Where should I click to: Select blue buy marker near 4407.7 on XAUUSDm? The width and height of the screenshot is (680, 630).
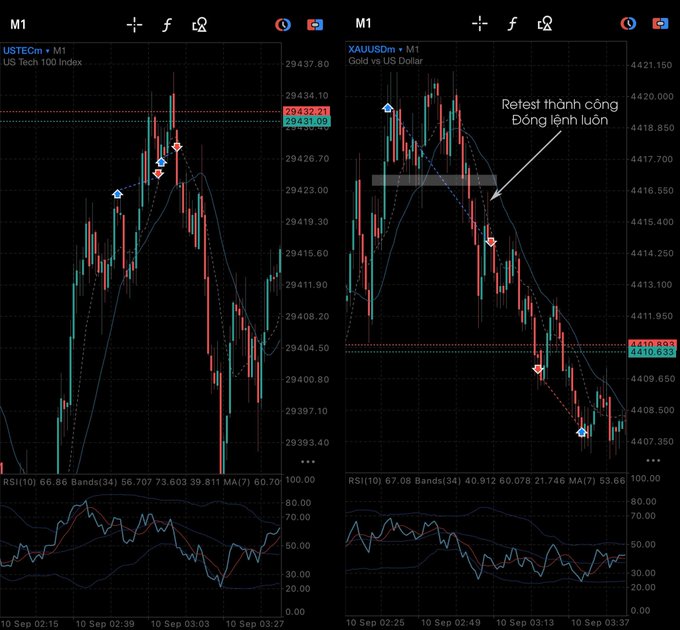click(x=582, y=431)
